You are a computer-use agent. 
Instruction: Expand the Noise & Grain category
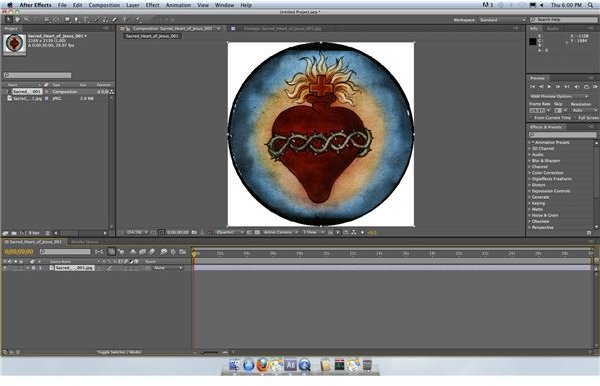point(530,215)
